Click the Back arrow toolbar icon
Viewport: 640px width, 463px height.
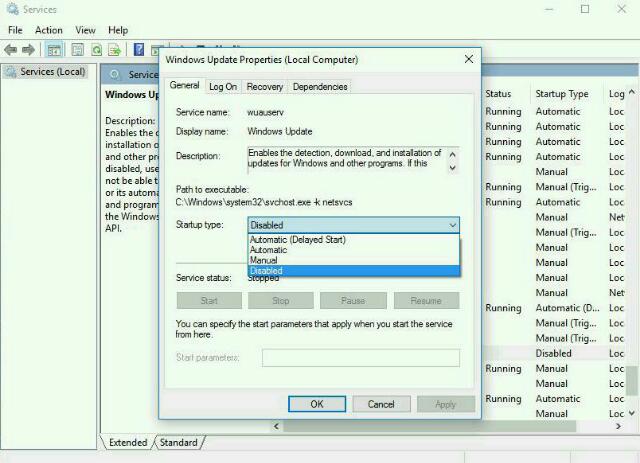pyautogui.click(x=12, y=49)
